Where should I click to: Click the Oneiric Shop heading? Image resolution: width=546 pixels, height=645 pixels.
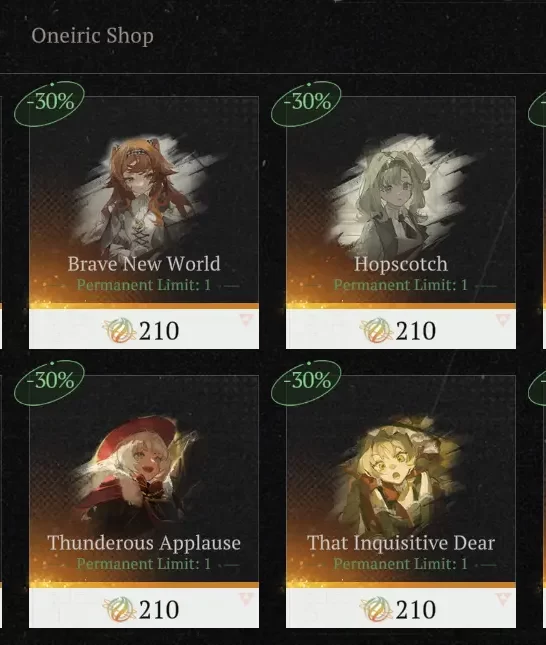click(93, 36)
